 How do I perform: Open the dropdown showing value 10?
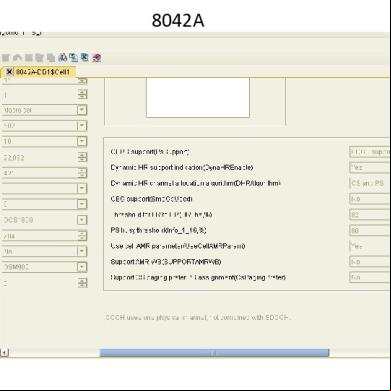pyautogui.click(x=82, y=141)
